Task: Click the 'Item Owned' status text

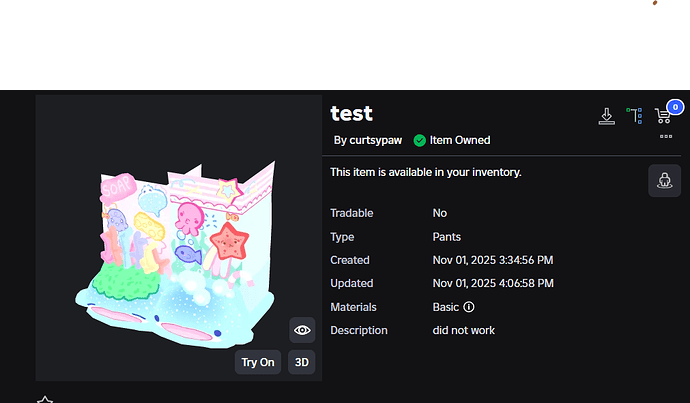Action: tap(460, 140)
